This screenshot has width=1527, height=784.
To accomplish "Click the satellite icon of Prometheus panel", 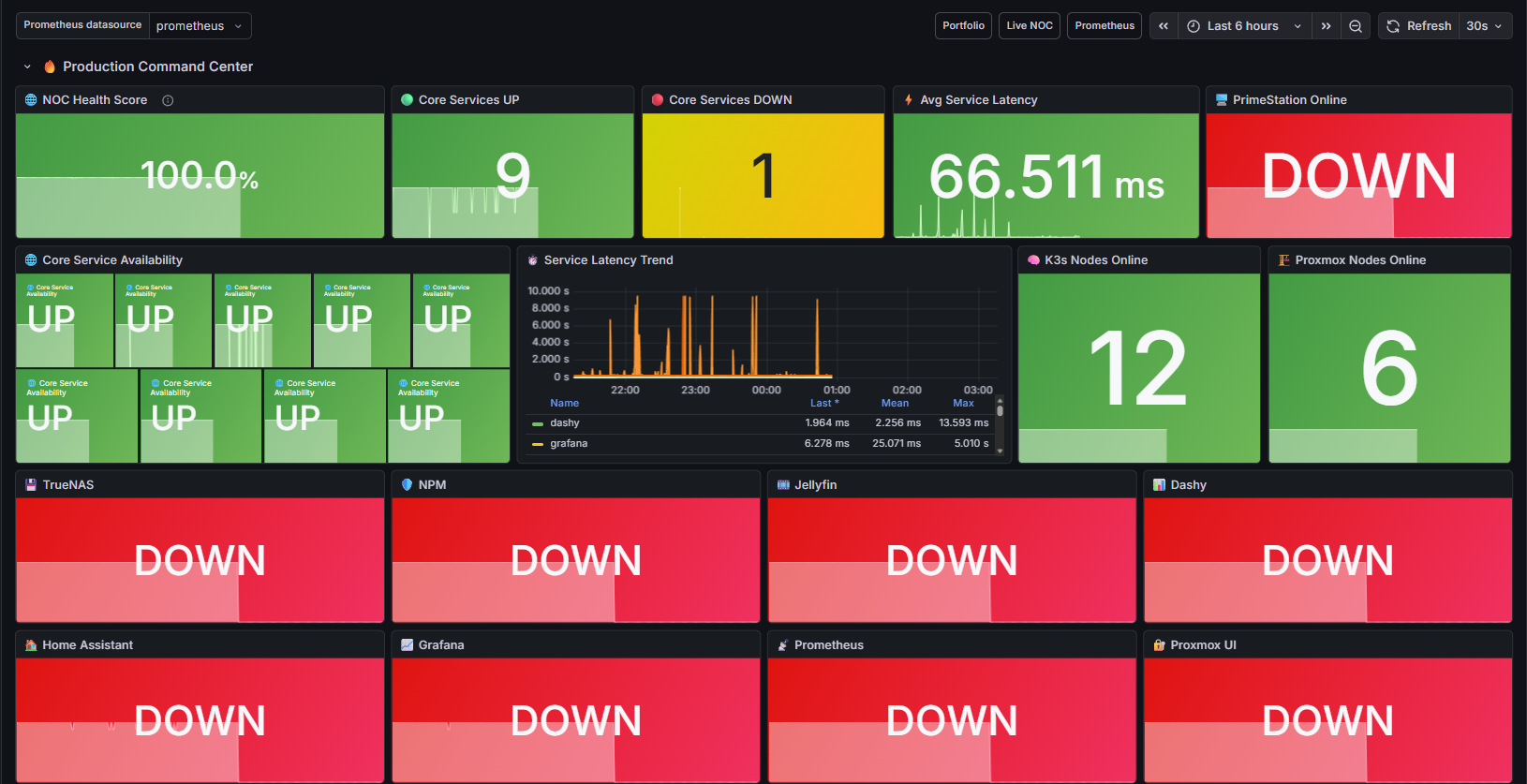I will point(783,645).
